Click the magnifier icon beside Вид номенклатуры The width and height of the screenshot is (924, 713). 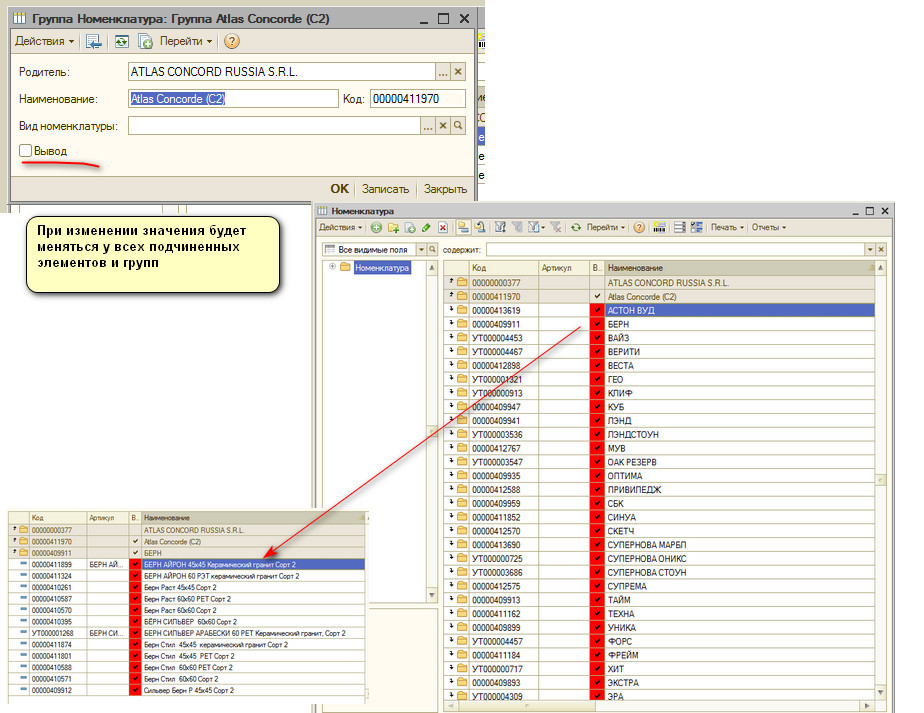click(458, 126)
